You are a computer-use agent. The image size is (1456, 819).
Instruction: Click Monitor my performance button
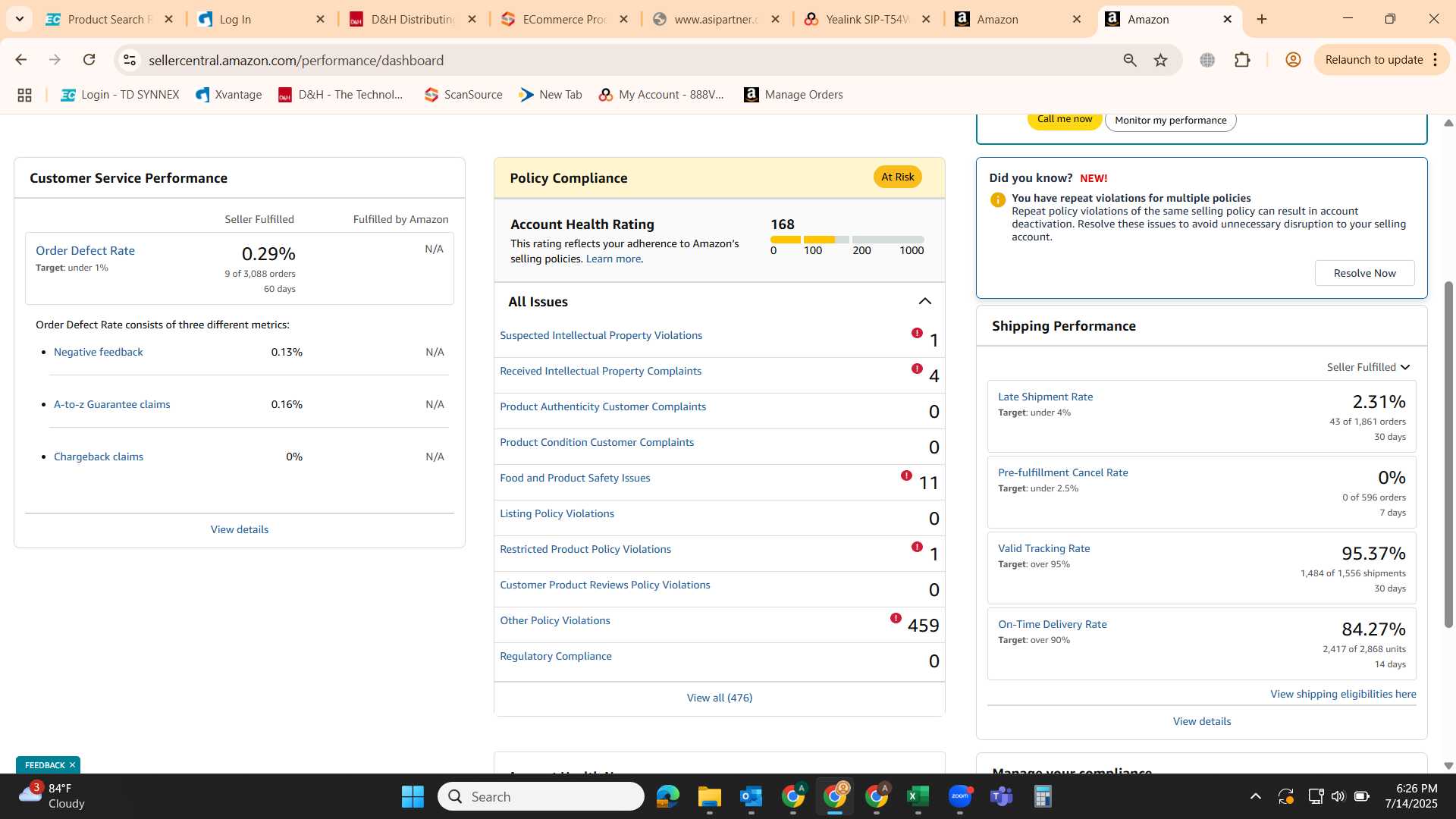[x=1170, y=121]
